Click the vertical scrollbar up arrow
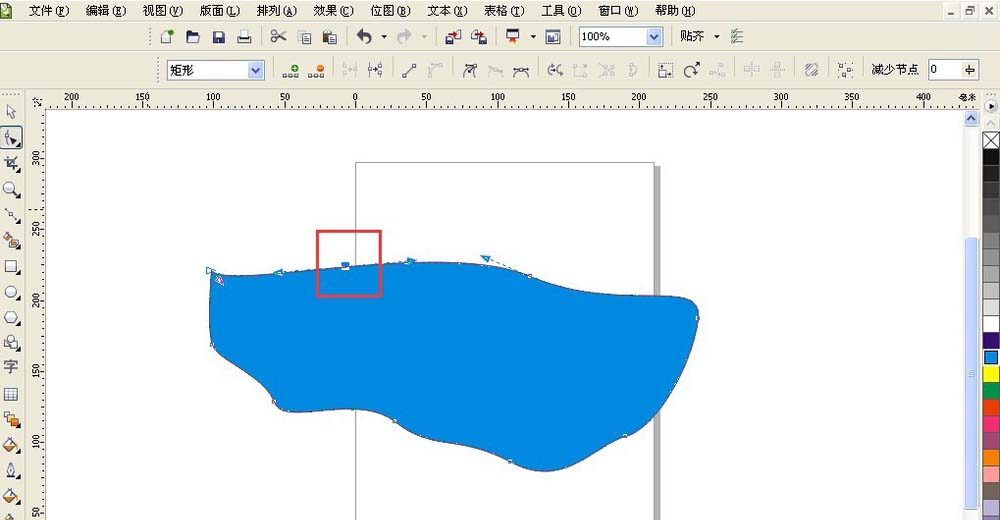This screenshot has height=520, width=1000. click(971, 119)
